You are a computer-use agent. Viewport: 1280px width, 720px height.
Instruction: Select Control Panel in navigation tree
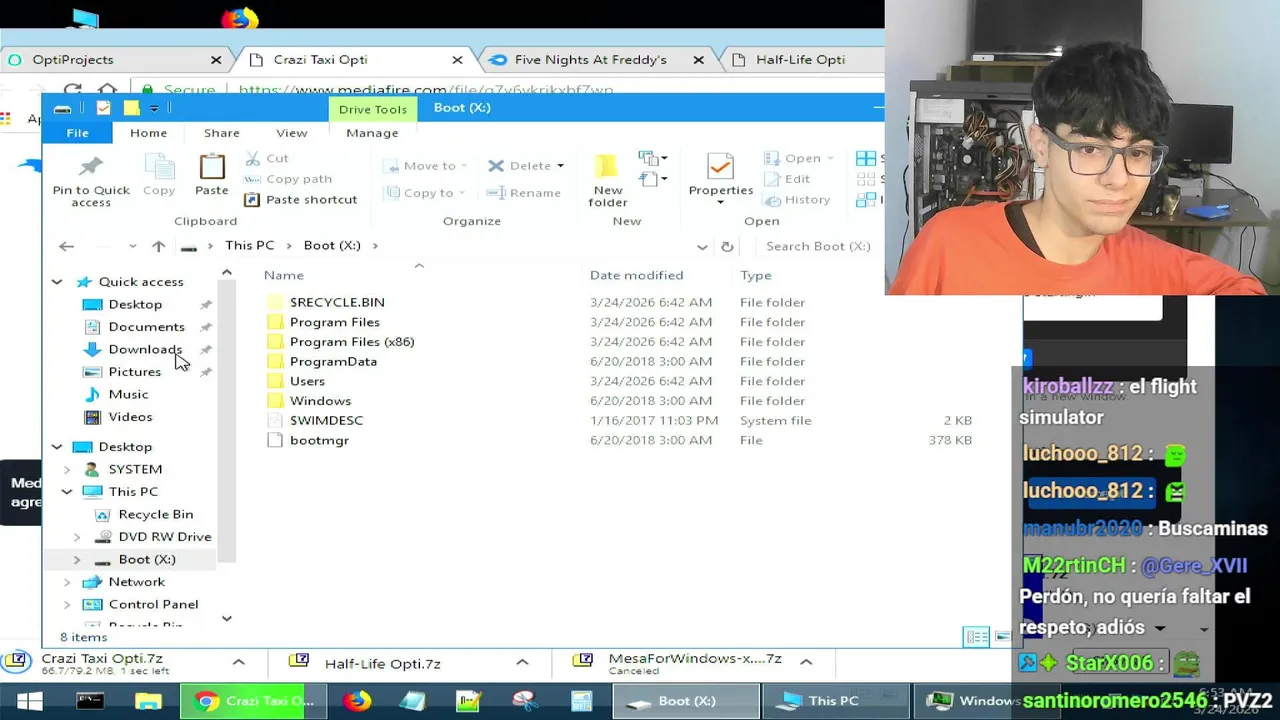[153, 605]
